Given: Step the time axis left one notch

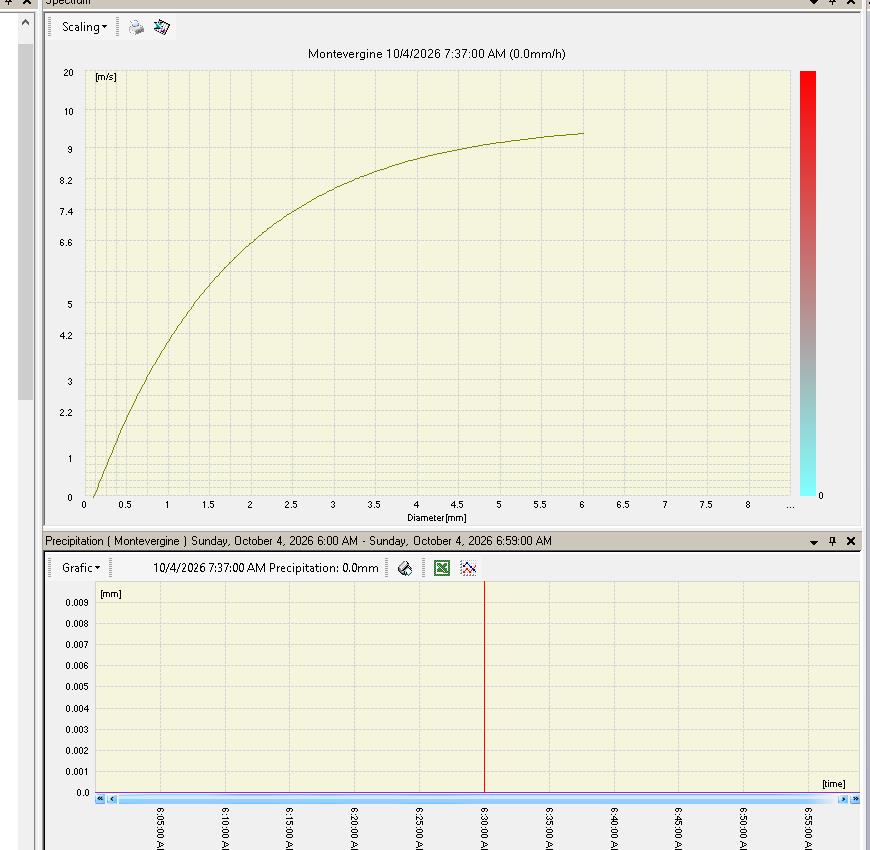Looking at the screenshot, I should click(112, 799).
